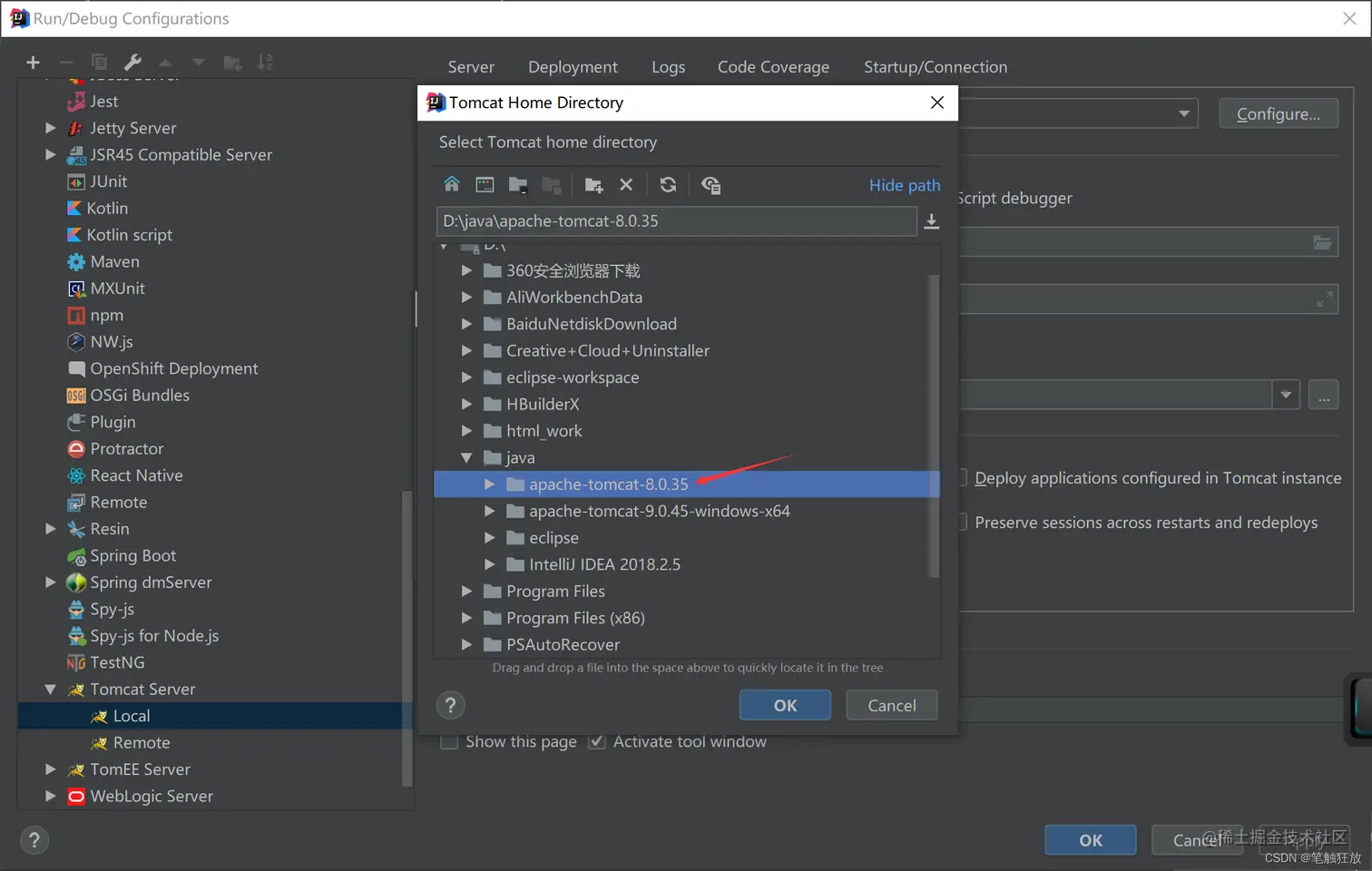
Task: Click the Edit Templates wrench icon
Action: pos(132,63)
